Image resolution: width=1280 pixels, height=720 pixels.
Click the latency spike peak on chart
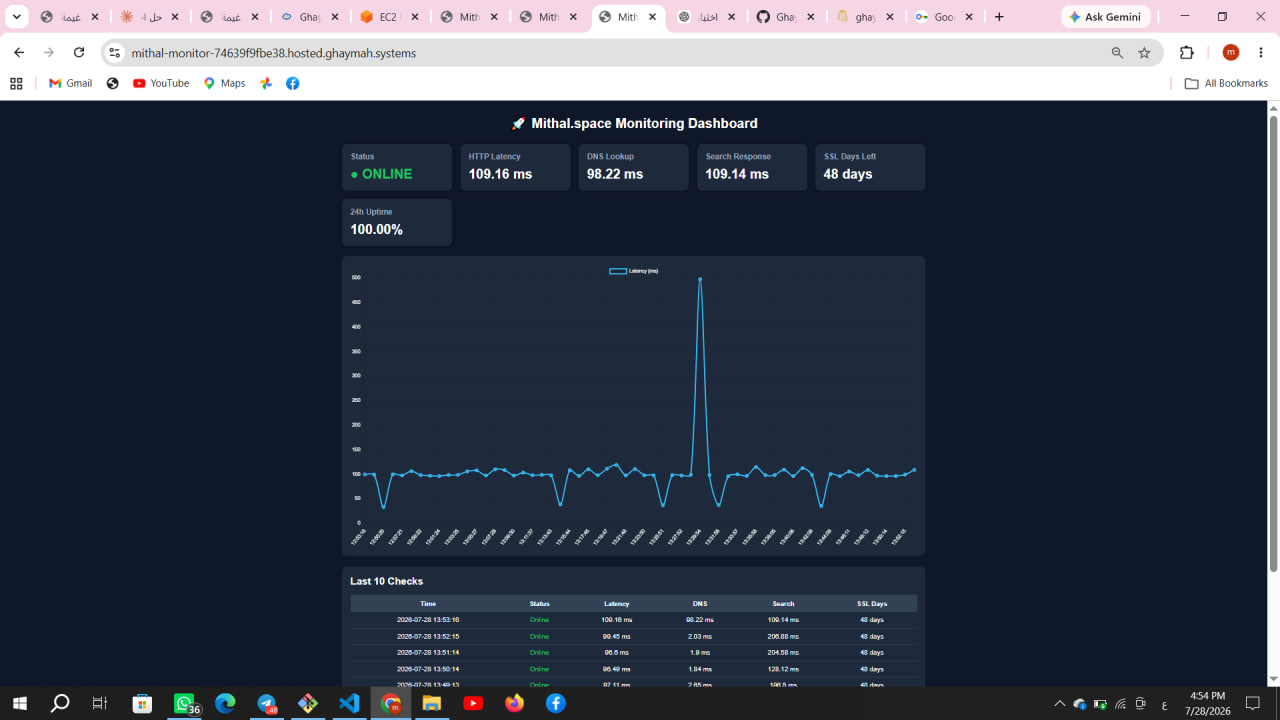[700, 279]
